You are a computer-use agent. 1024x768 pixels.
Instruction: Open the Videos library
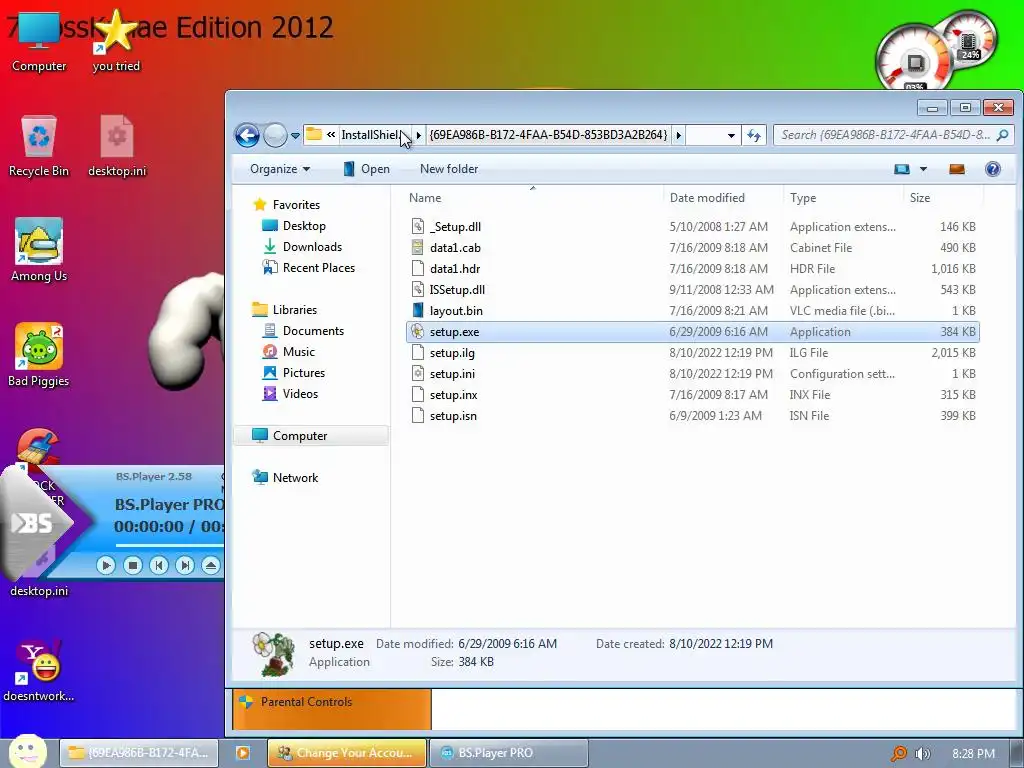coord(300,393)
